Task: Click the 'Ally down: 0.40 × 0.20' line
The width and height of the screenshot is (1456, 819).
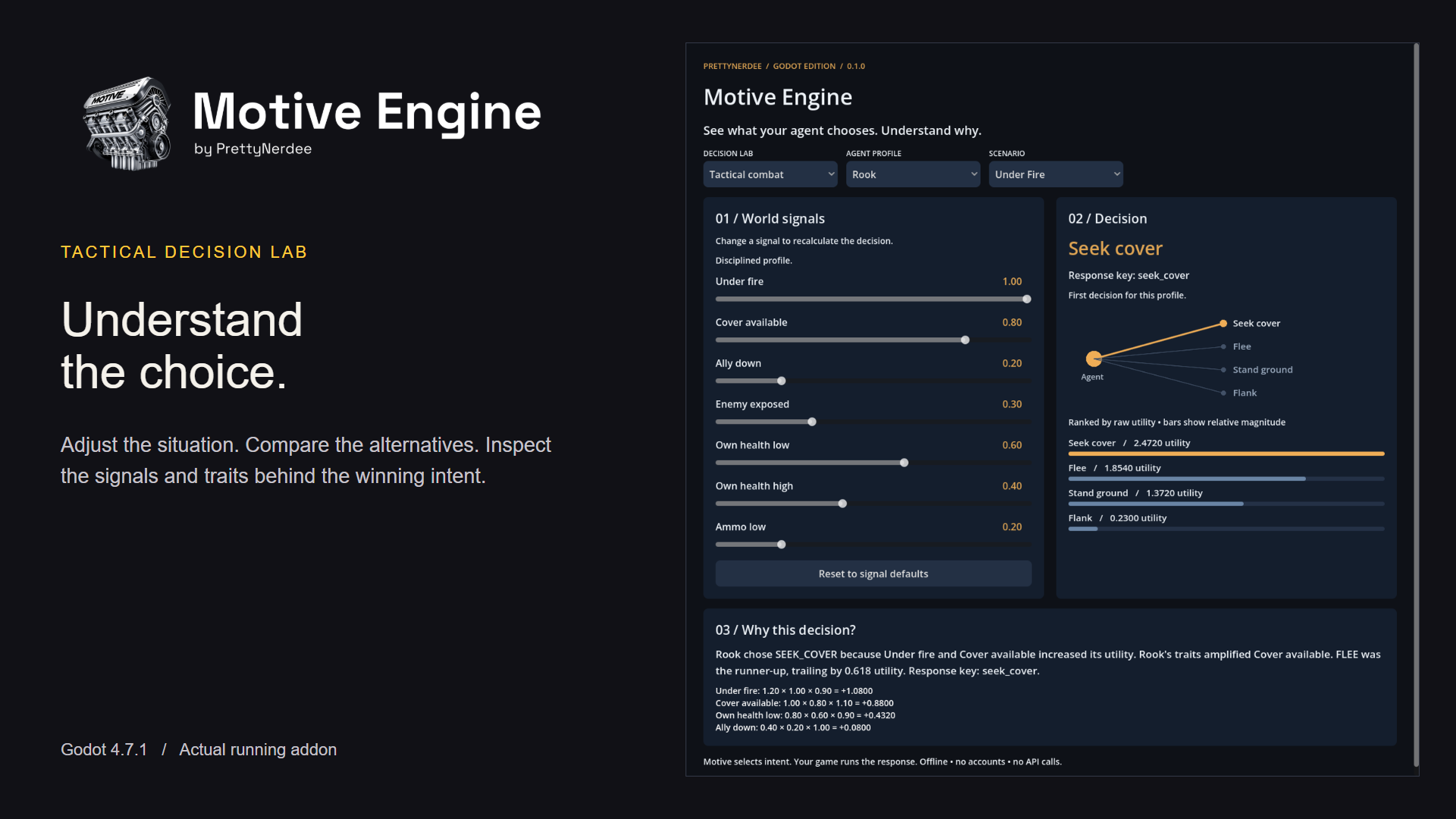Action: coord(792,728)
